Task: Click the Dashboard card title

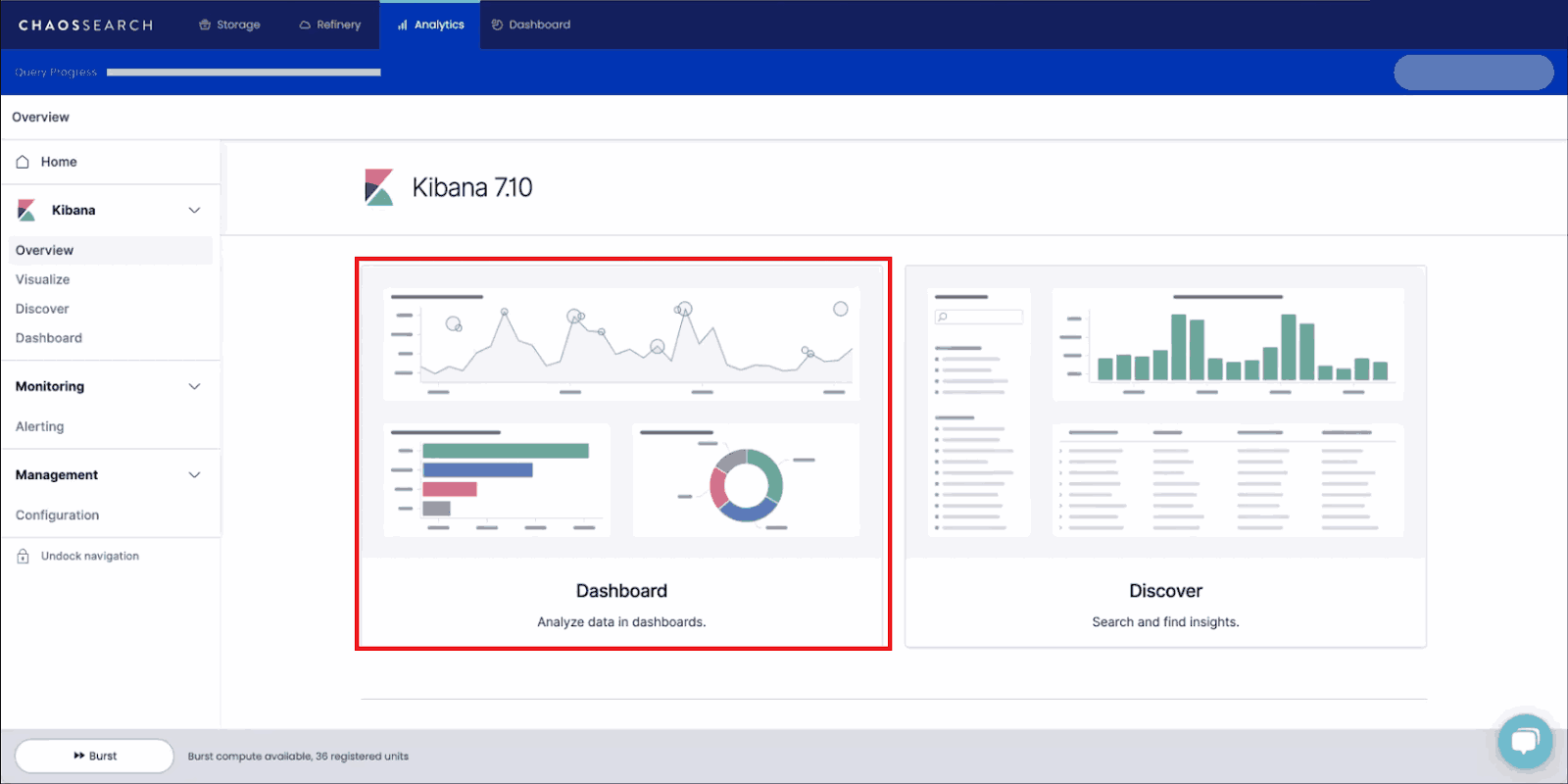Action: (621, 591)
